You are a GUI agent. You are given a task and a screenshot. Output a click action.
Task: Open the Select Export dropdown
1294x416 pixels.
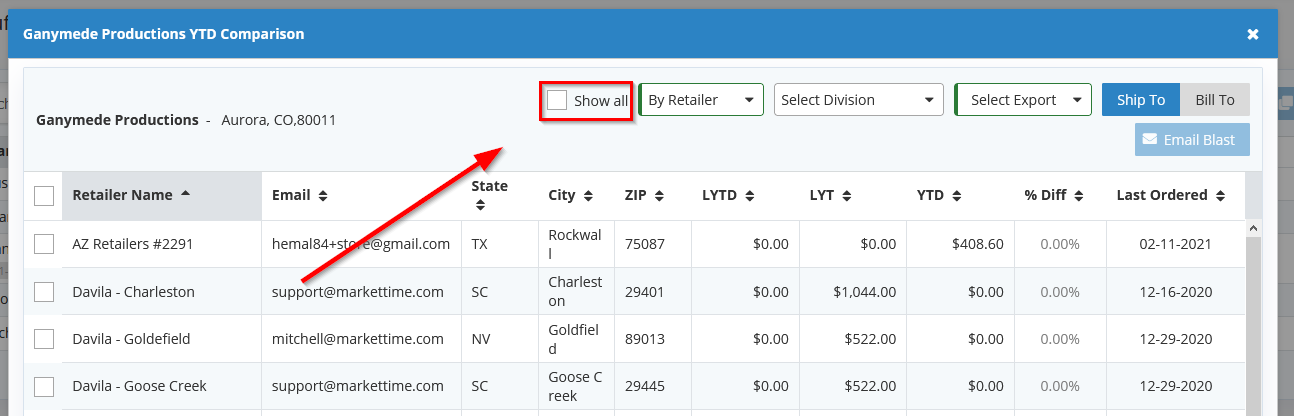click(1023, 100)
